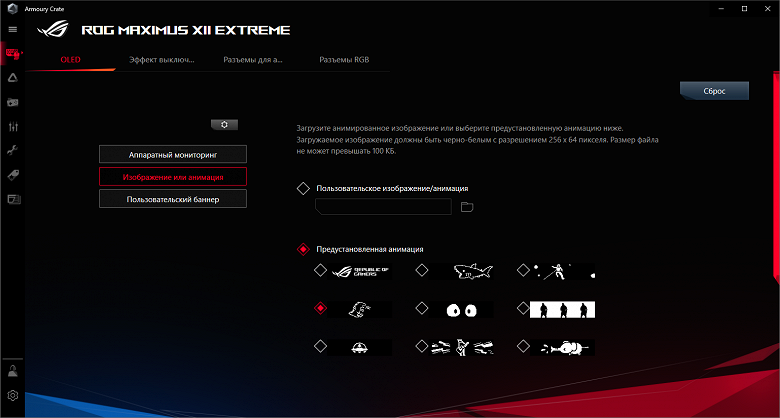Open the Featured deals tag icon
This screenshot has width=780, height=418.
[x=13, y=175]
